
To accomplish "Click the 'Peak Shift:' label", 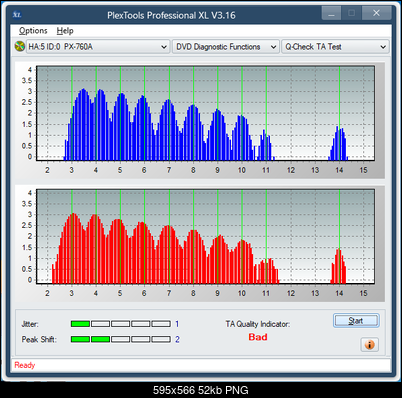I will (x=39, y=339).
